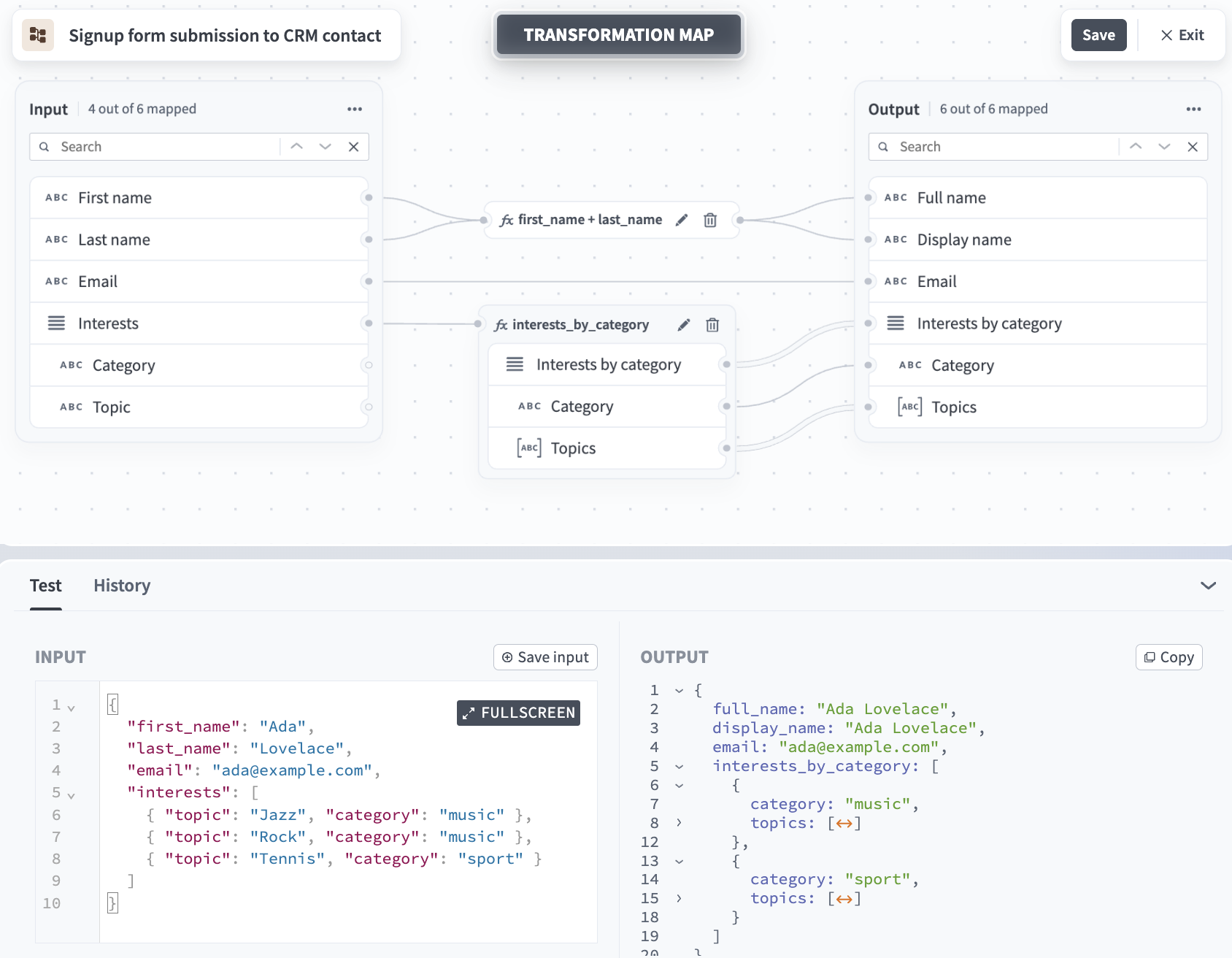Click the Full name input connector dot
The height and width of the screenshot is (958, 1232).
868,198
